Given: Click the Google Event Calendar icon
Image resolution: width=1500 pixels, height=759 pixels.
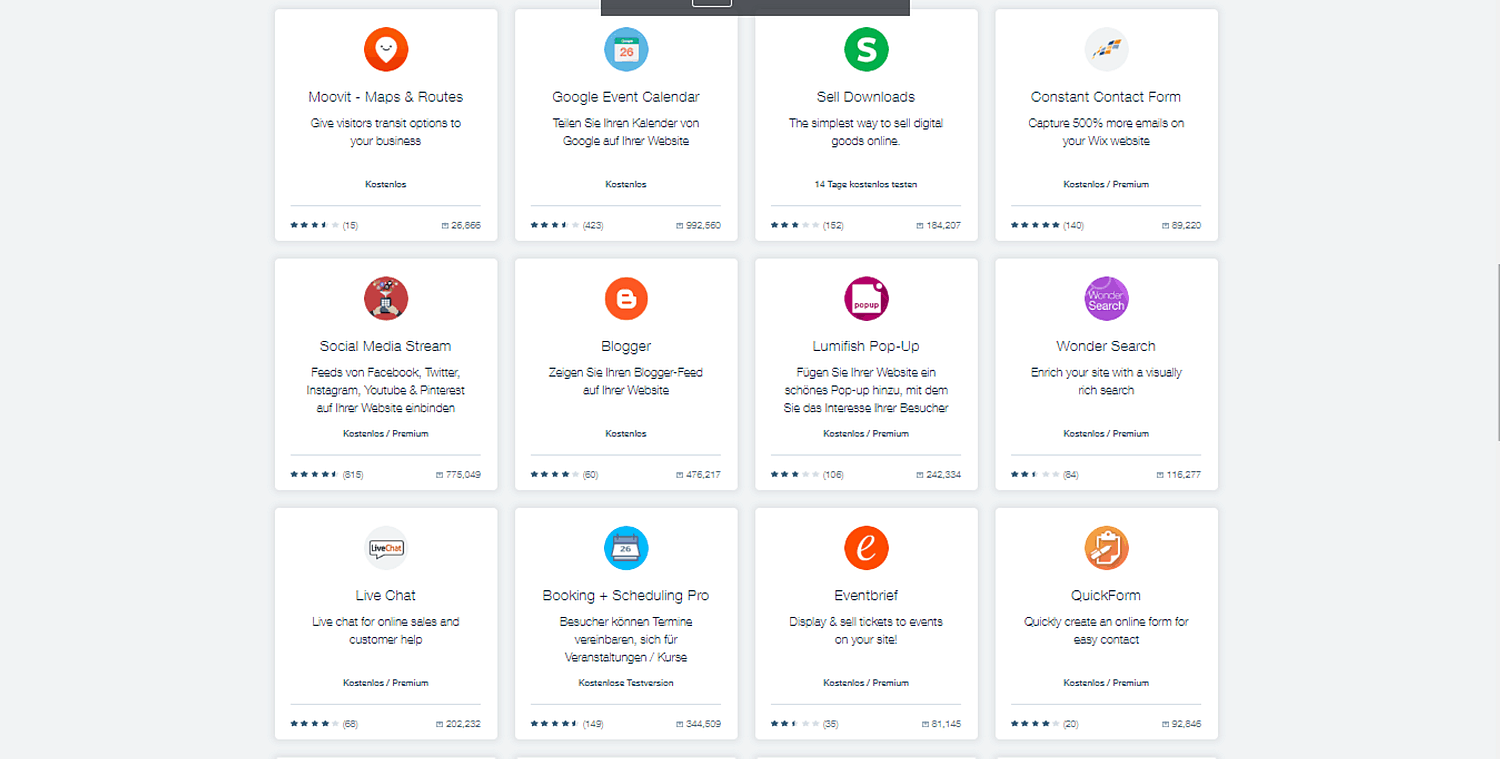Looking at the screenshot, I should 626,50.
